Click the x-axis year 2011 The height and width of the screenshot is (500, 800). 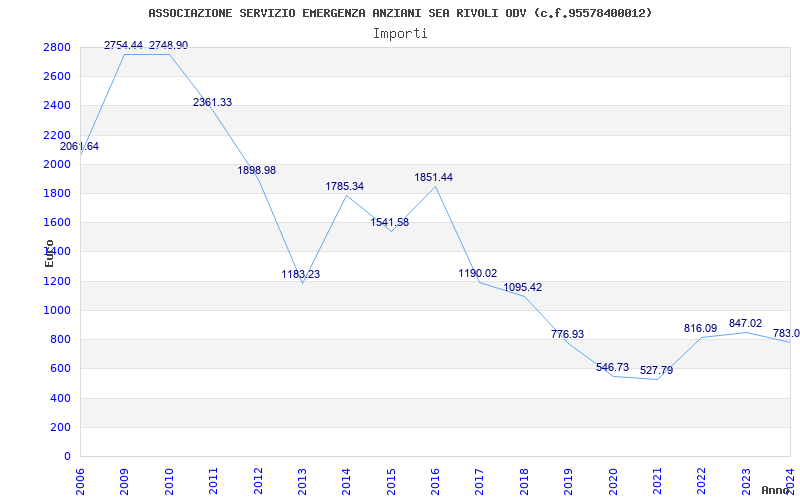[x=213, y=481]
